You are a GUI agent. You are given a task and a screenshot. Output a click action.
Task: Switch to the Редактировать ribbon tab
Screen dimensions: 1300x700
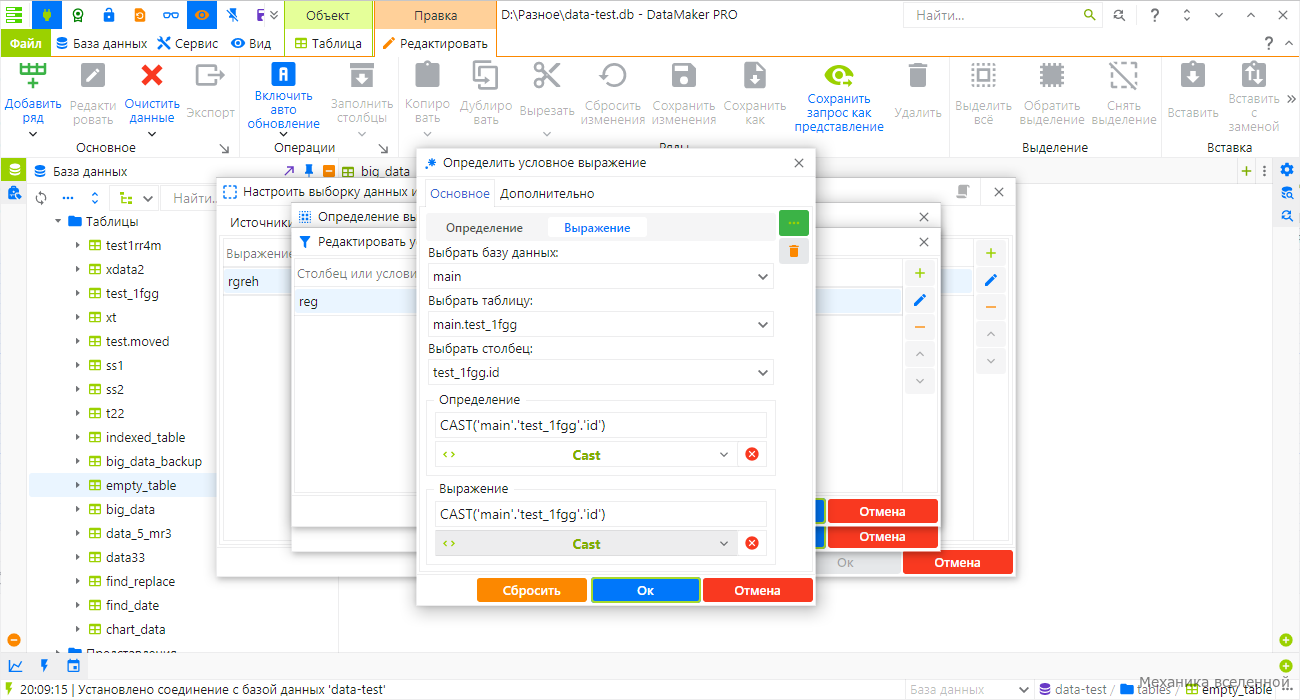(435, 43)
